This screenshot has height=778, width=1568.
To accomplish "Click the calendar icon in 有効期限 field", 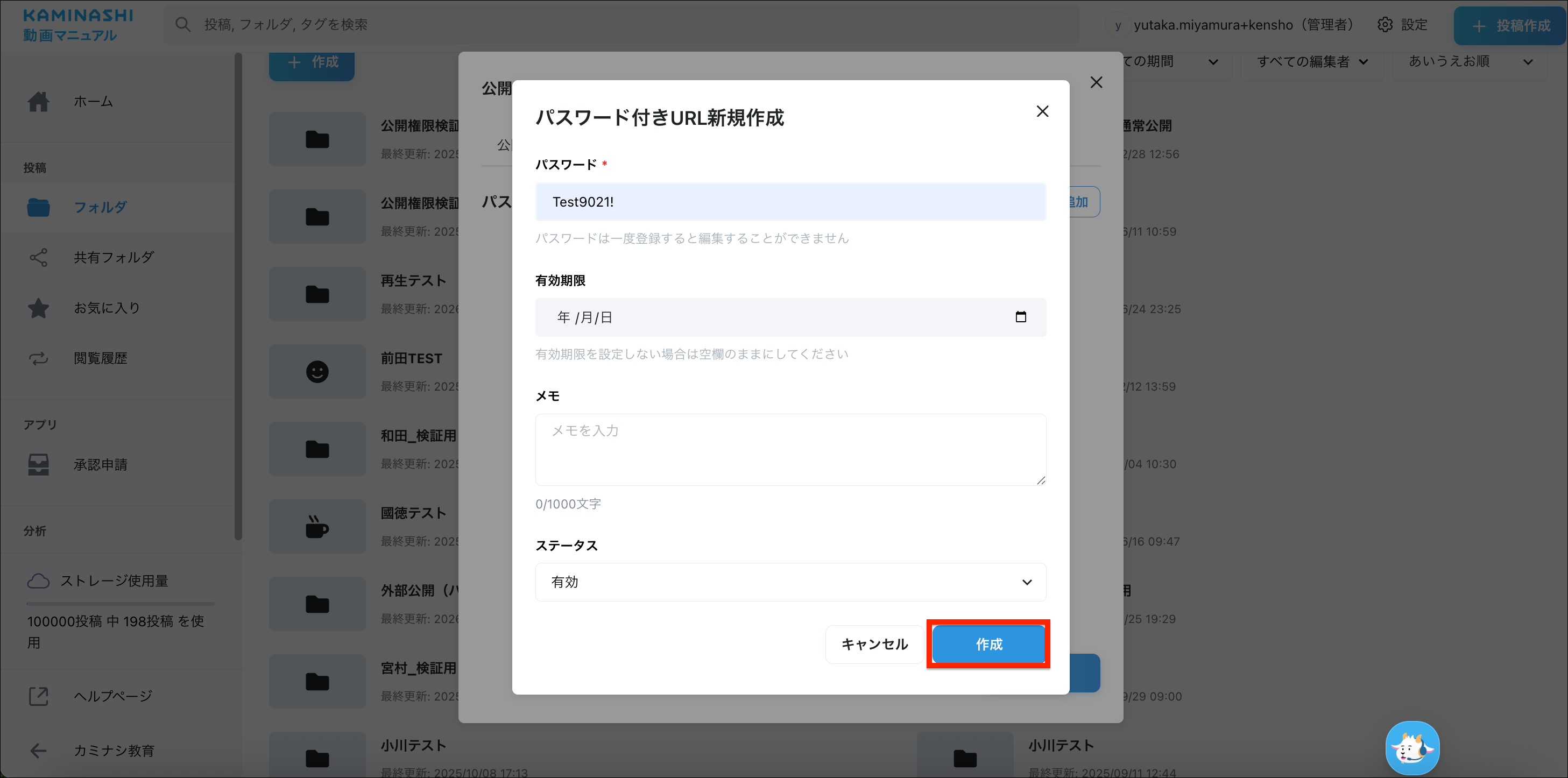I will coord(1021,316).
